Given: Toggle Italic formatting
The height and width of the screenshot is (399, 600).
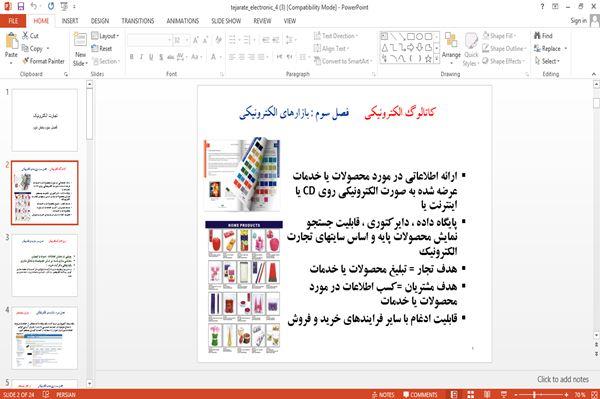Looking at the screenshot, I should click(x=141, y=57).
